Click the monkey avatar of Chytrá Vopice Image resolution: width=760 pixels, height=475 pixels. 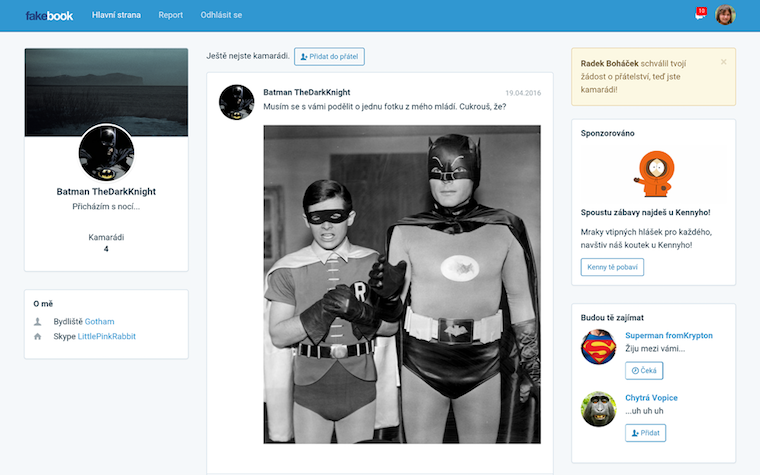(x=599, y=409)
